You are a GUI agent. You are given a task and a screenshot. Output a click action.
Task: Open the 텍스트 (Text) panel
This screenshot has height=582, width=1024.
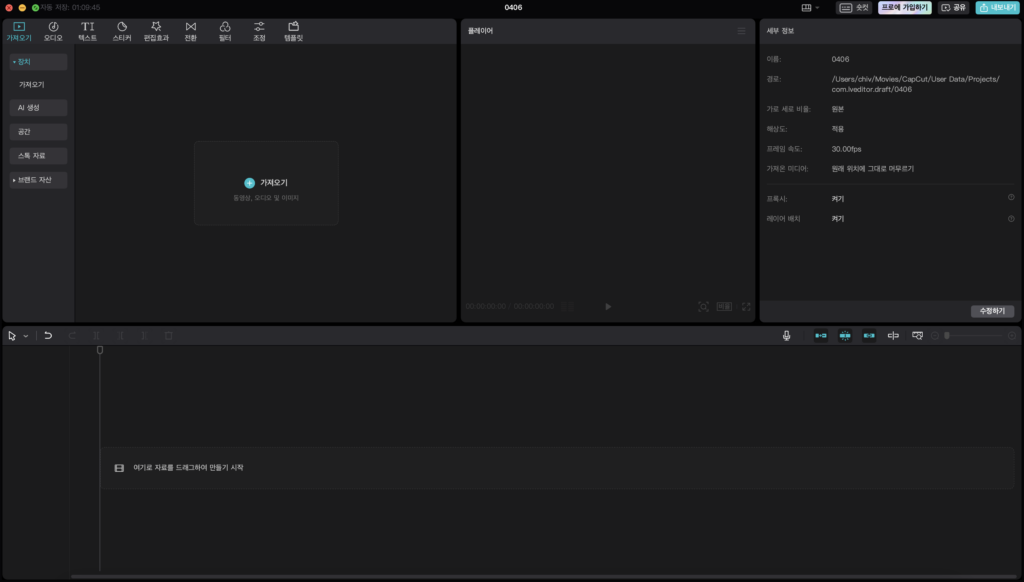click(88, 31)
